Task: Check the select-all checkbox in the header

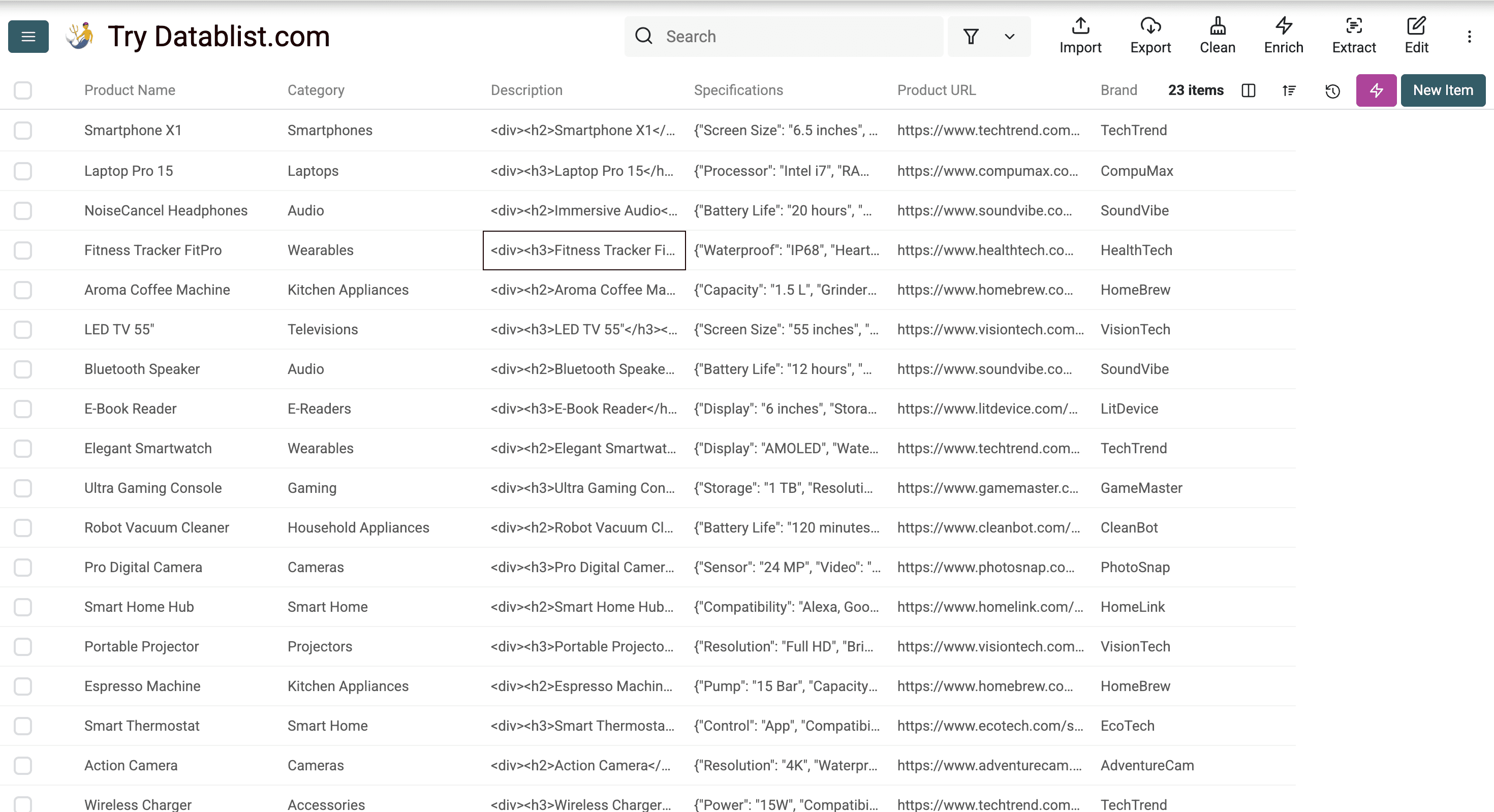Action: (x=23, y=90)
